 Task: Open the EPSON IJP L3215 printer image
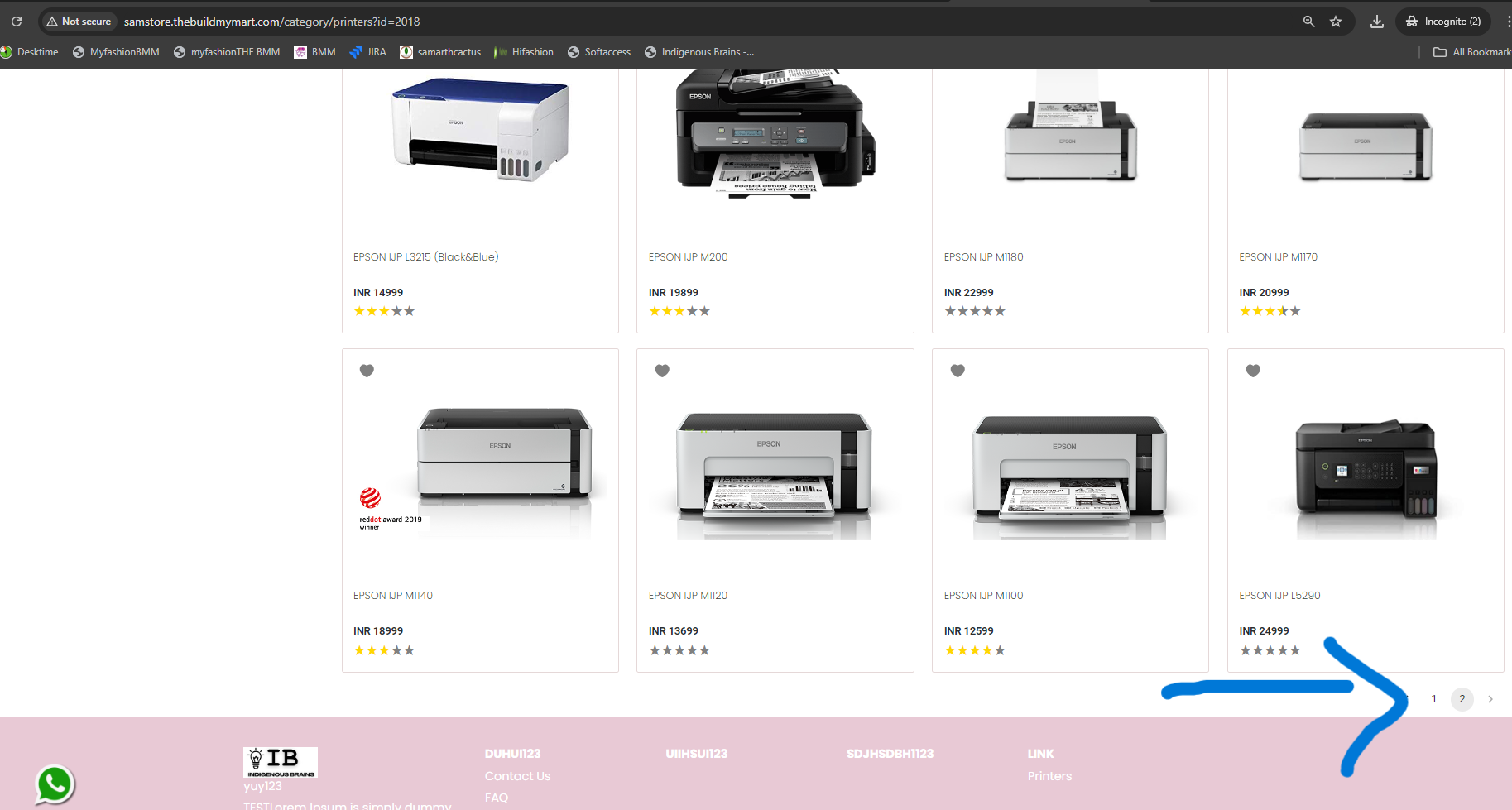[481, 131]
